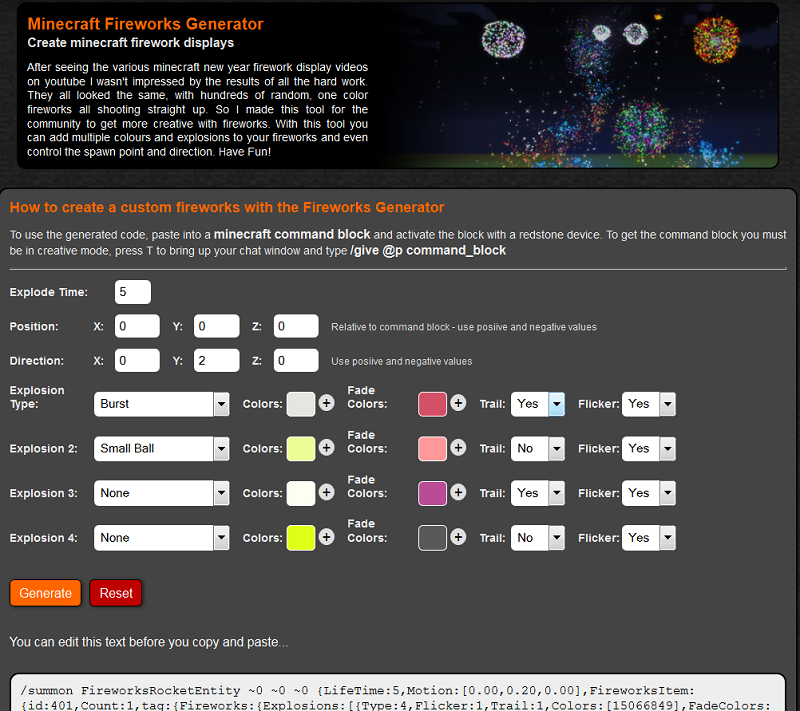Focus the Position Z field

tap(296, 326)
